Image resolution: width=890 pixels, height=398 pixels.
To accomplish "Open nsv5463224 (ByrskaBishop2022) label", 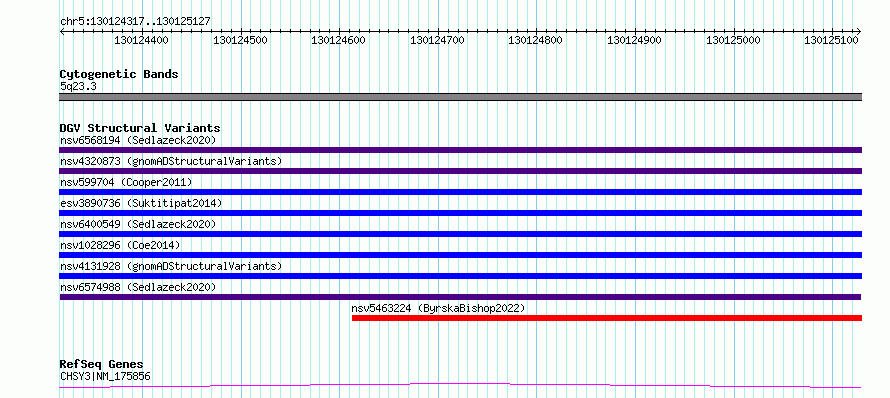I will [438, 308].
